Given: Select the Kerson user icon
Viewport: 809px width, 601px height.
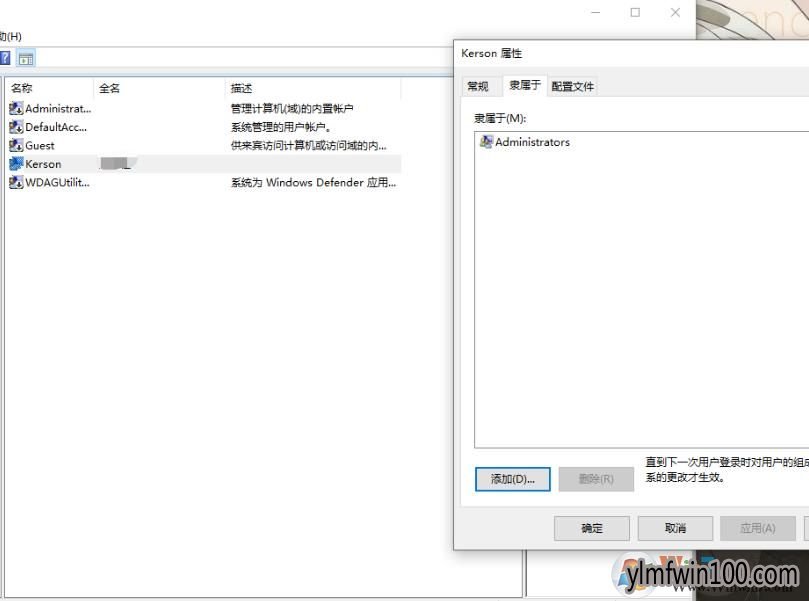Looking at the screenshot, I should pyautogui.click(x=16, y=164).
